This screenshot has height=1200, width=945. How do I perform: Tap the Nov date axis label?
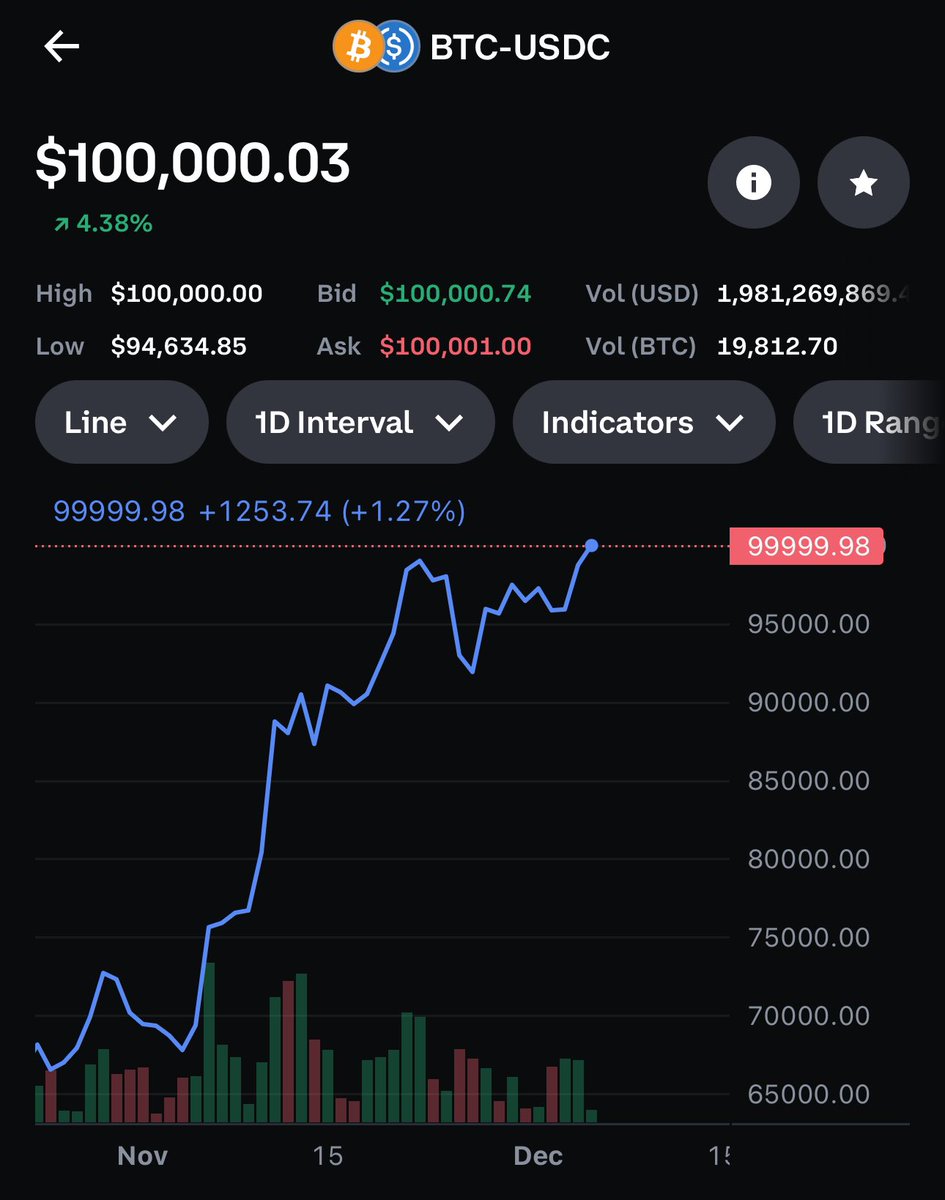coord(142,1156)
